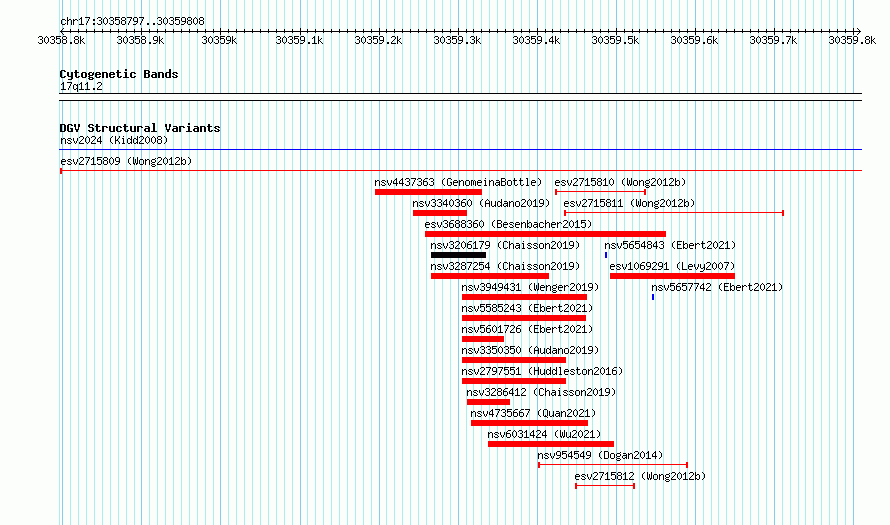The width and height of the screenshot is (890, 525).
Task: Click the 30359k ruler tick label
Action: pos(219,40)
